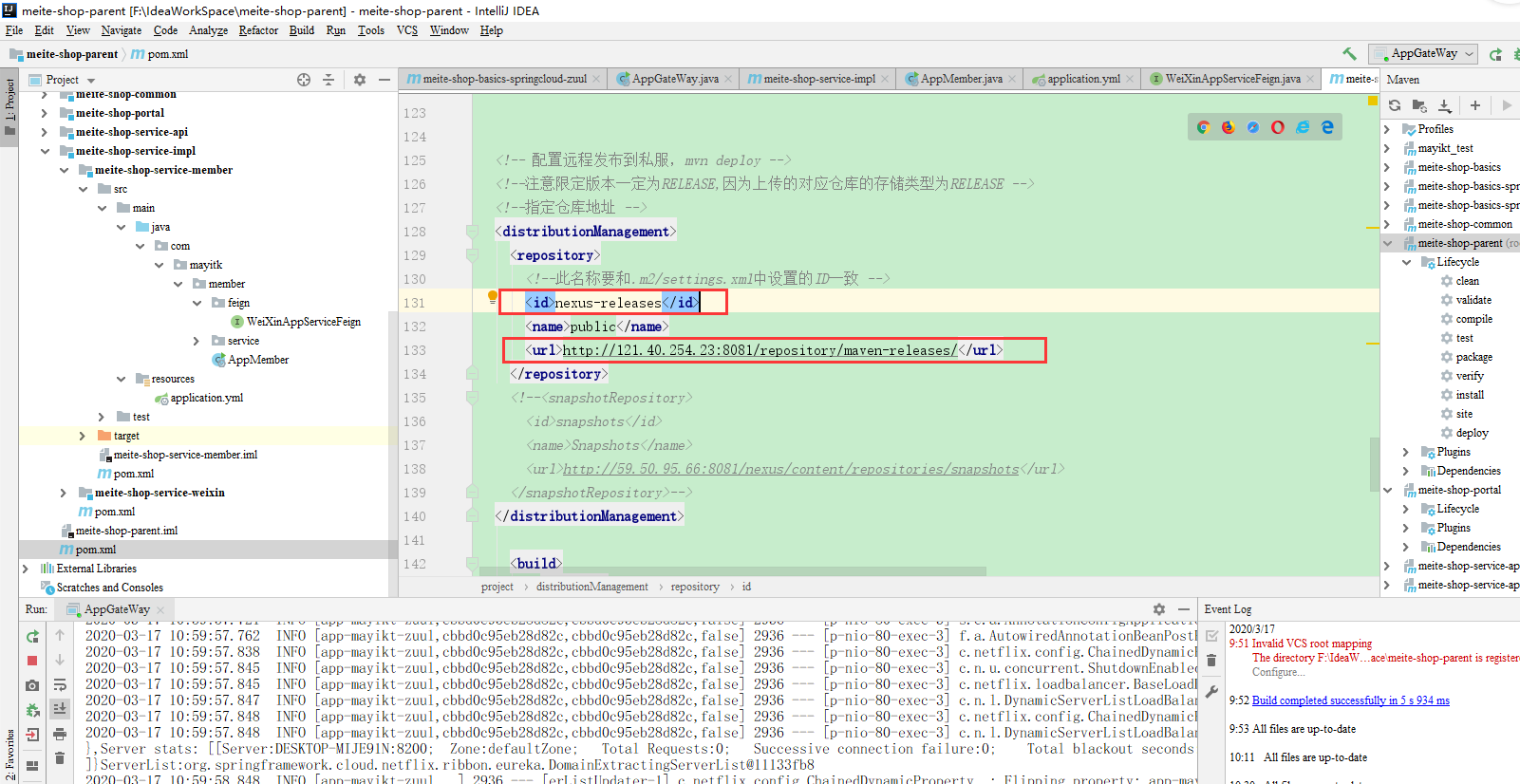Image resolution: width=1520 pixels, height=784 pixels.
Task: Click the editor vertical scrollbar thumb
Action: (x=1374, y=465)
